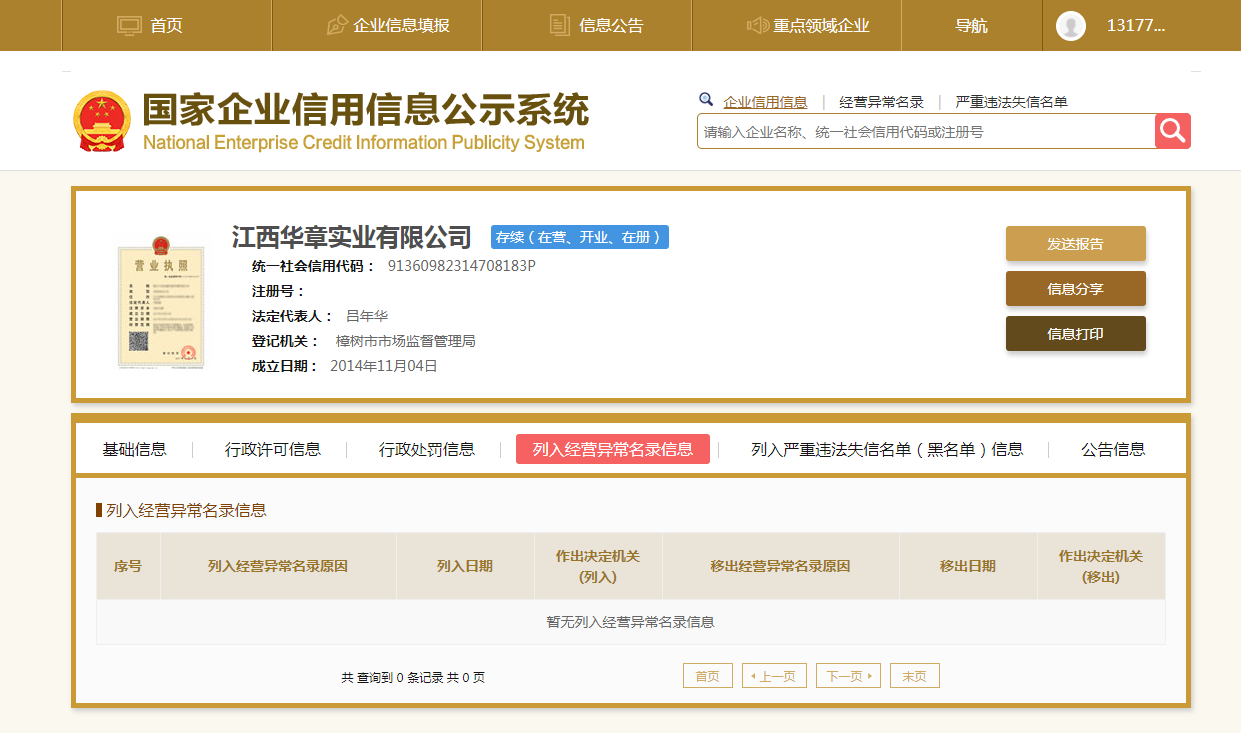Focus the enterprise name search field
1241x733 pixels.
click(926, 131)
